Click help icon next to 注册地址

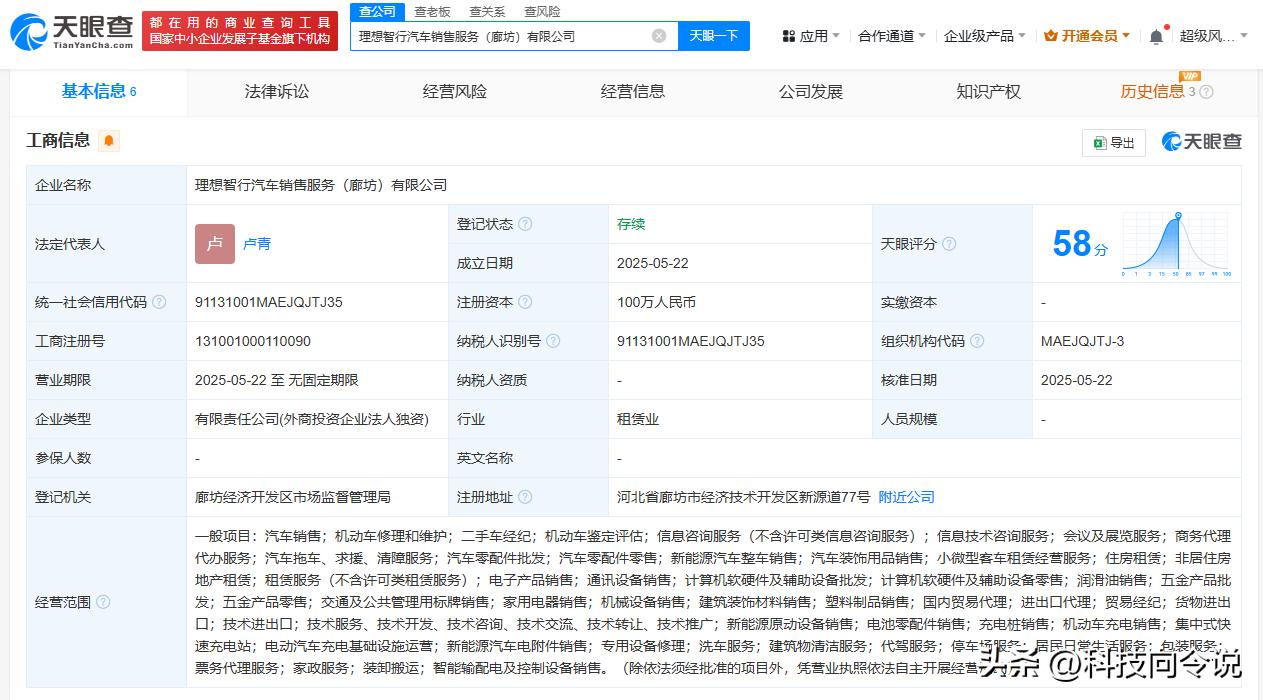(525, 497)
